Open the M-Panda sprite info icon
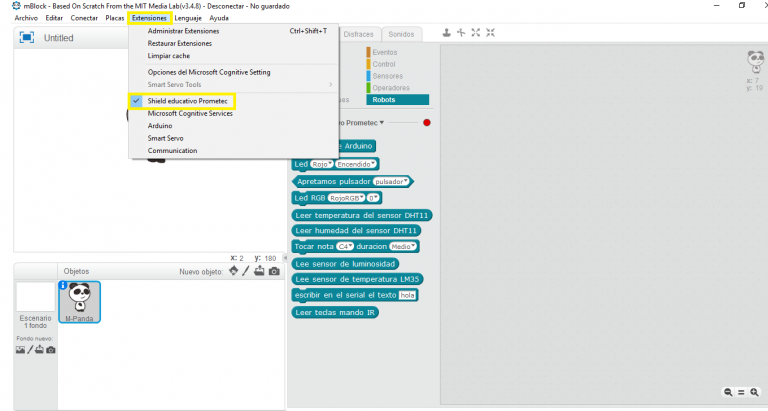Image resolution: width=768 pixels, height=411 pixels. point(62,286)
